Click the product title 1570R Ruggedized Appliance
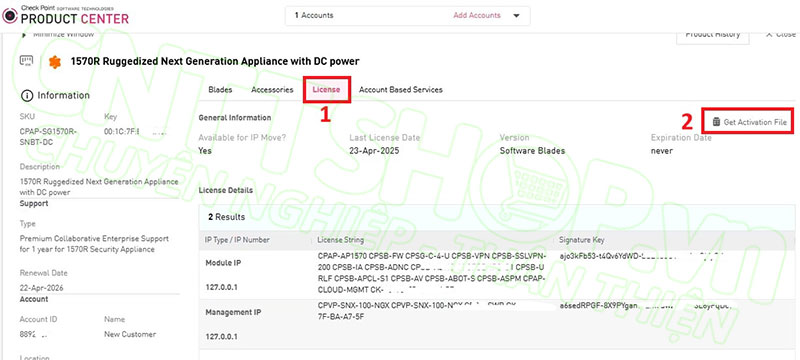Viewport: 800px width, 360px height. [x=215, y=61]
